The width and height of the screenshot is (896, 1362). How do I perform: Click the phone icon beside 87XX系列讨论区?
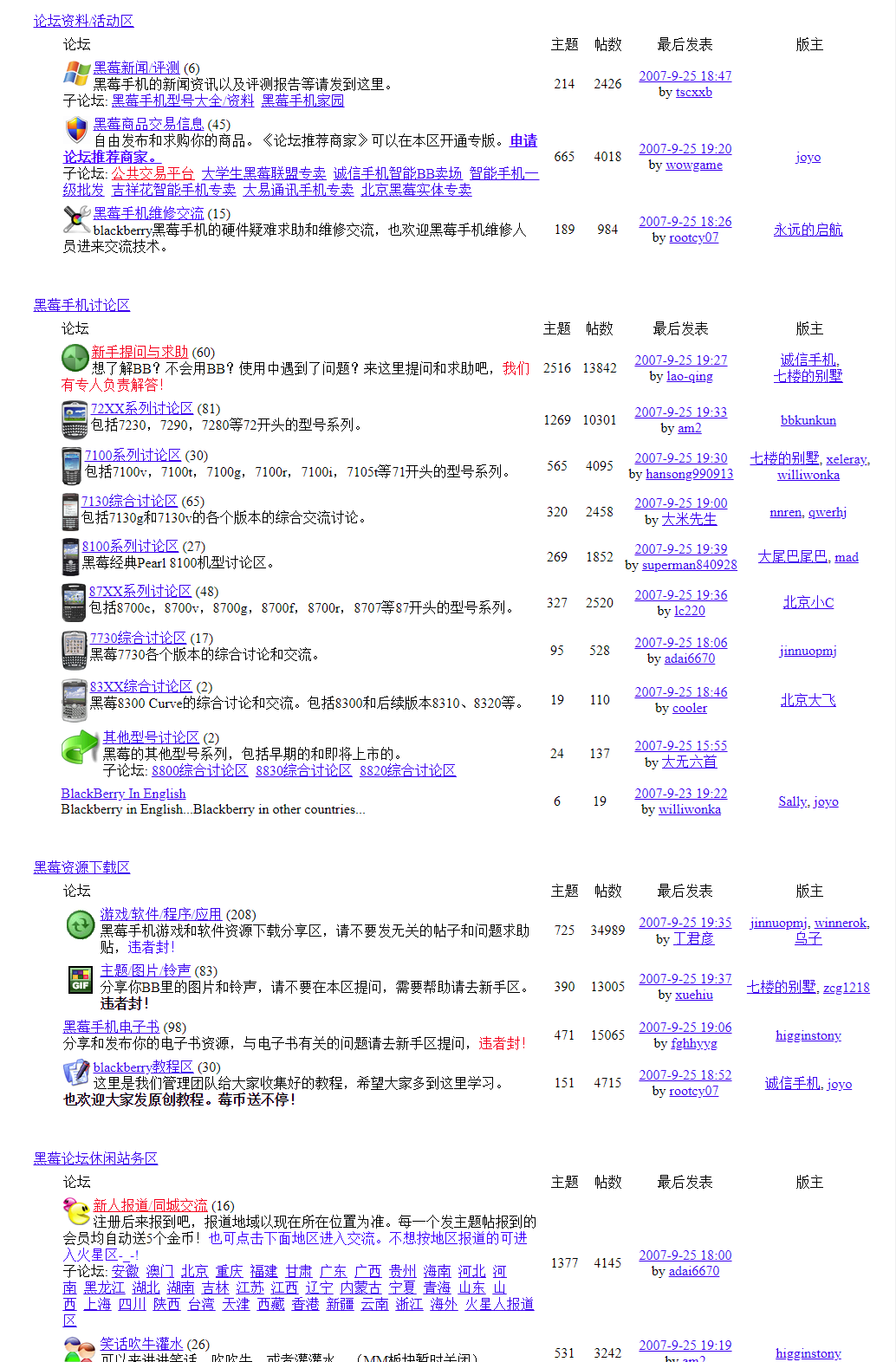pos(74,602)
